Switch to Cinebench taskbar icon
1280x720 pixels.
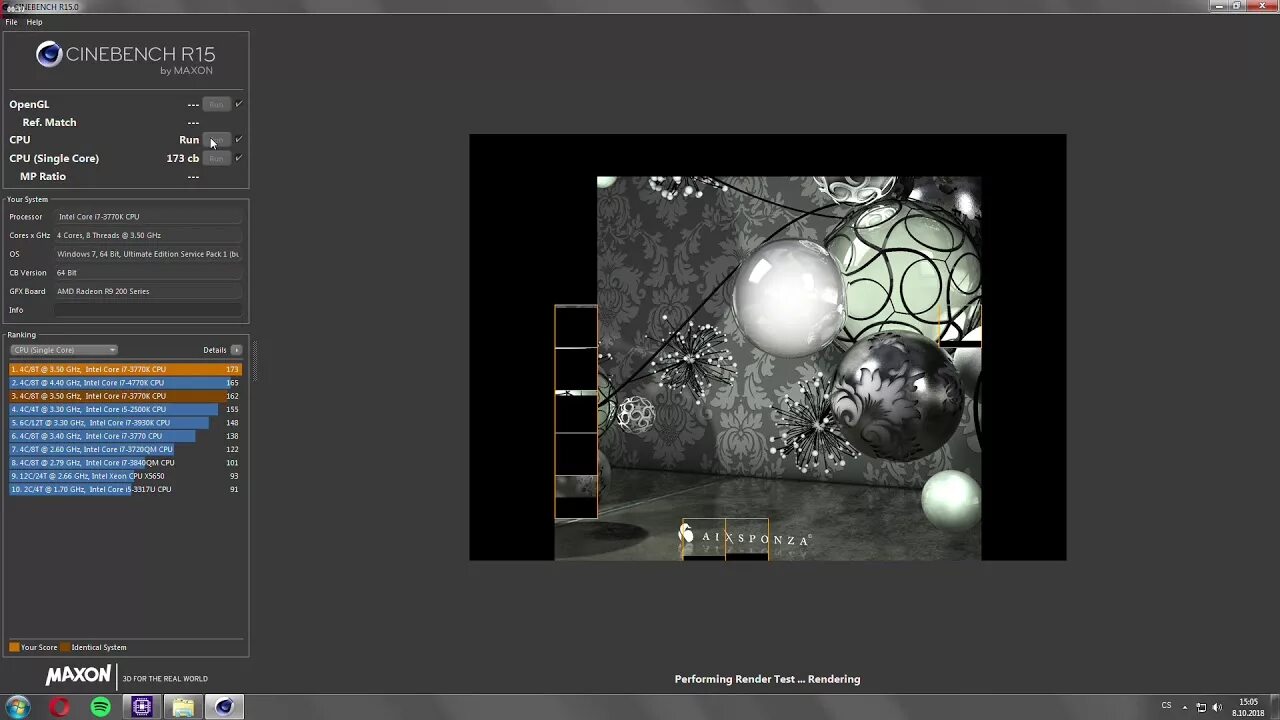pyautogui.click(x=224, y=707)
